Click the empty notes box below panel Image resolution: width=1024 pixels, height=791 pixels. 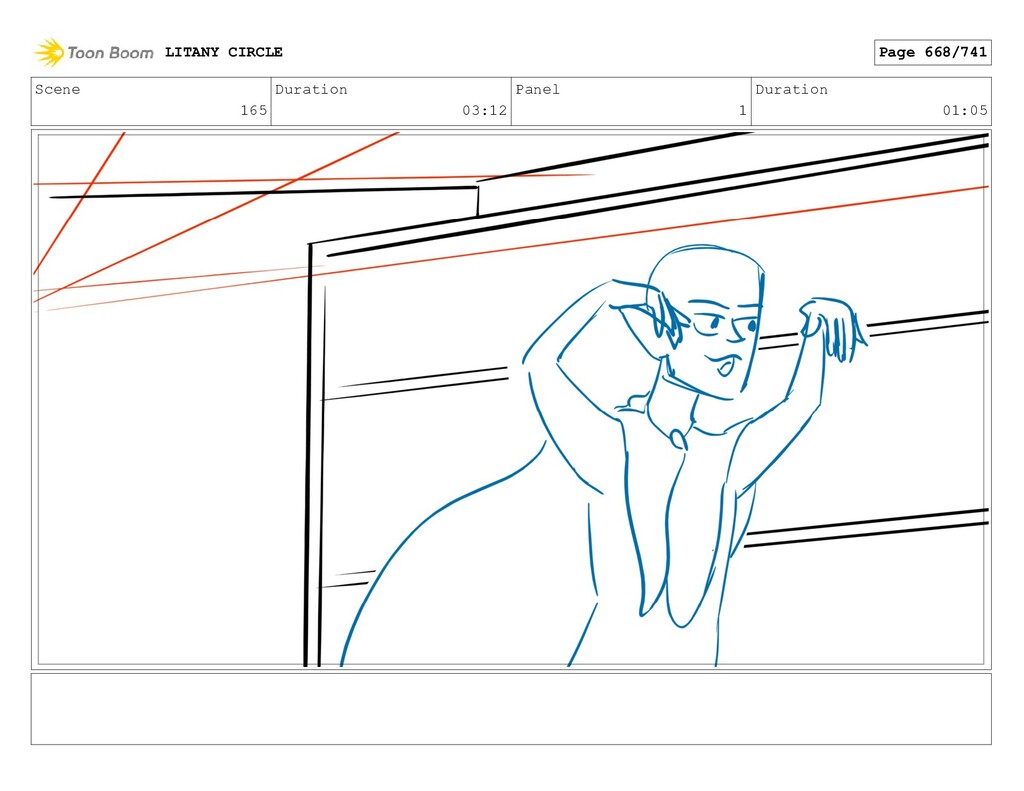[x=511, y=709]
